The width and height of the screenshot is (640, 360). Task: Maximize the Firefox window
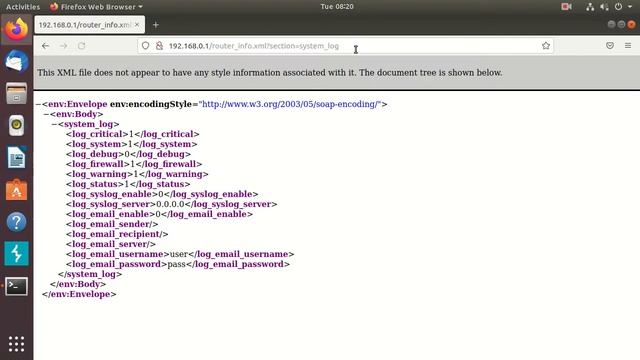621,24
